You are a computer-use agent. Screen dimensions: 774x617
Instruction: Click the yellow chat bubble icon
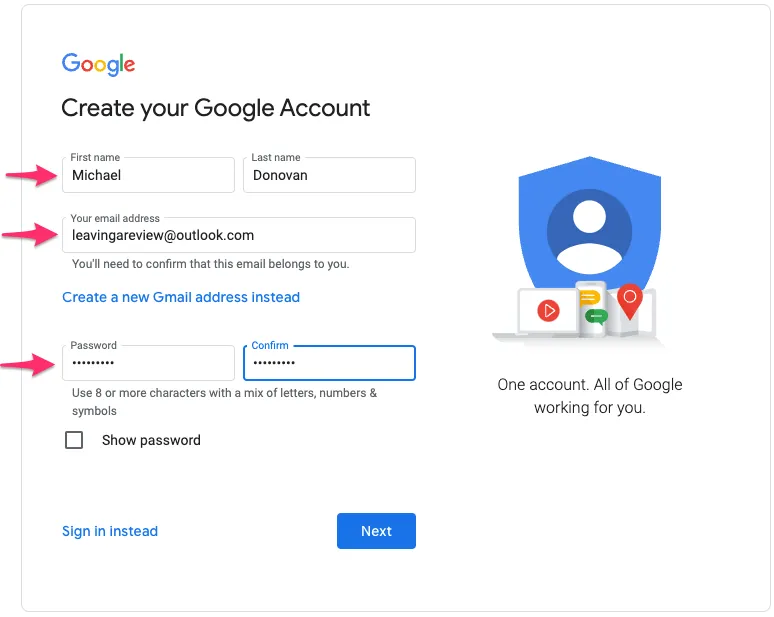coord(589,298)
